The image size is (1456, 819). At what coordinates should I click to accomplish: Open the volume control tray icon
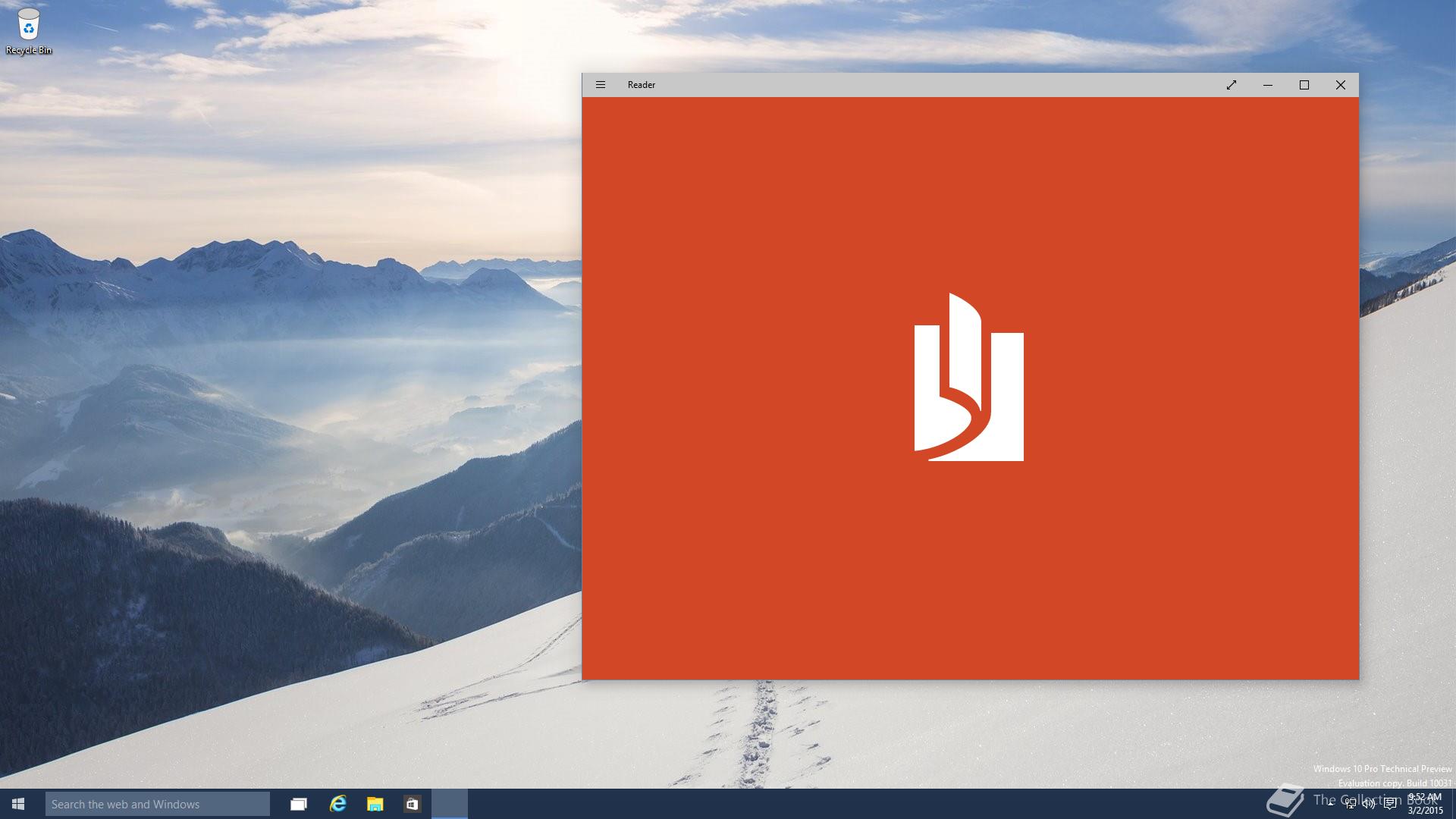point(1369,804)
